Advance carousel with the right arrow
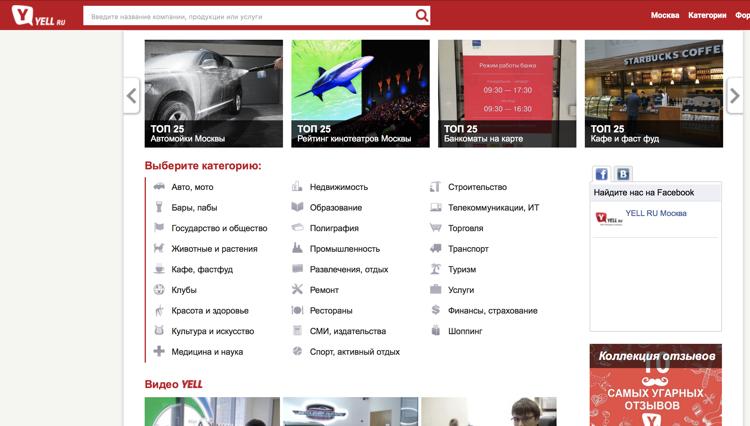Viewport: 750px width, 426px height. coord(736,96)
